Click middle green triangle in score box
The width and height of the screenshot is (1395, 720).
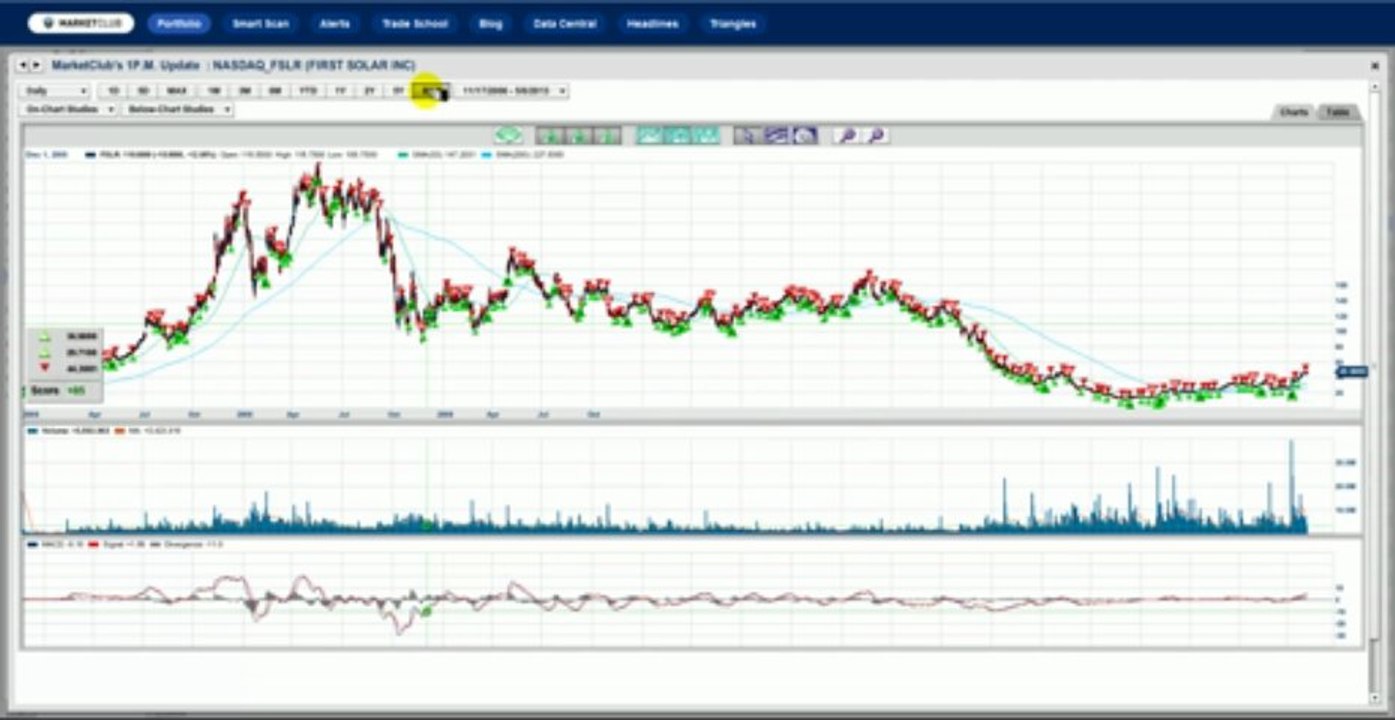click(x=43, y=353)
